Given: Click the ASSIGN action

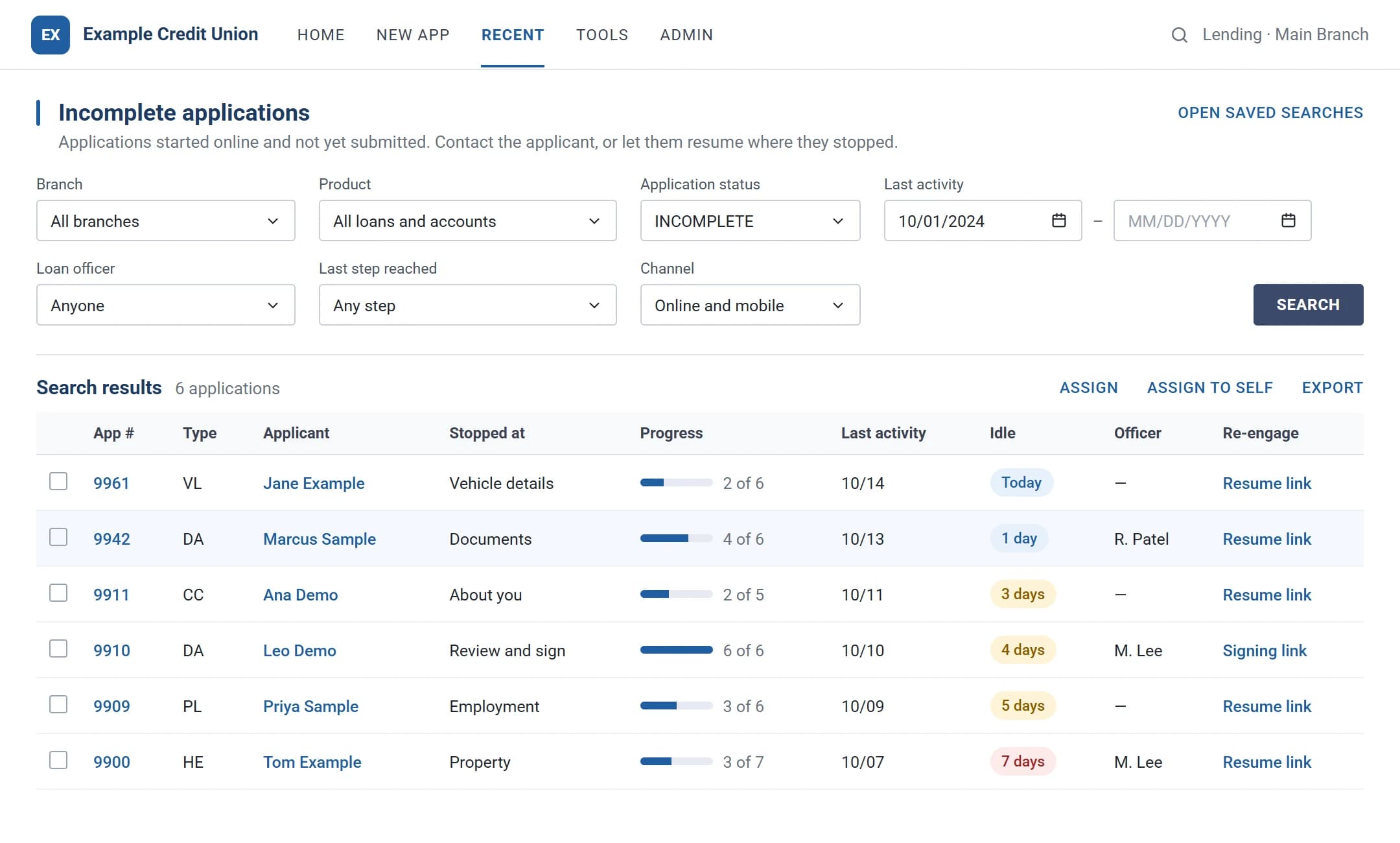Looking at the screenshot, I should 1089,388.
